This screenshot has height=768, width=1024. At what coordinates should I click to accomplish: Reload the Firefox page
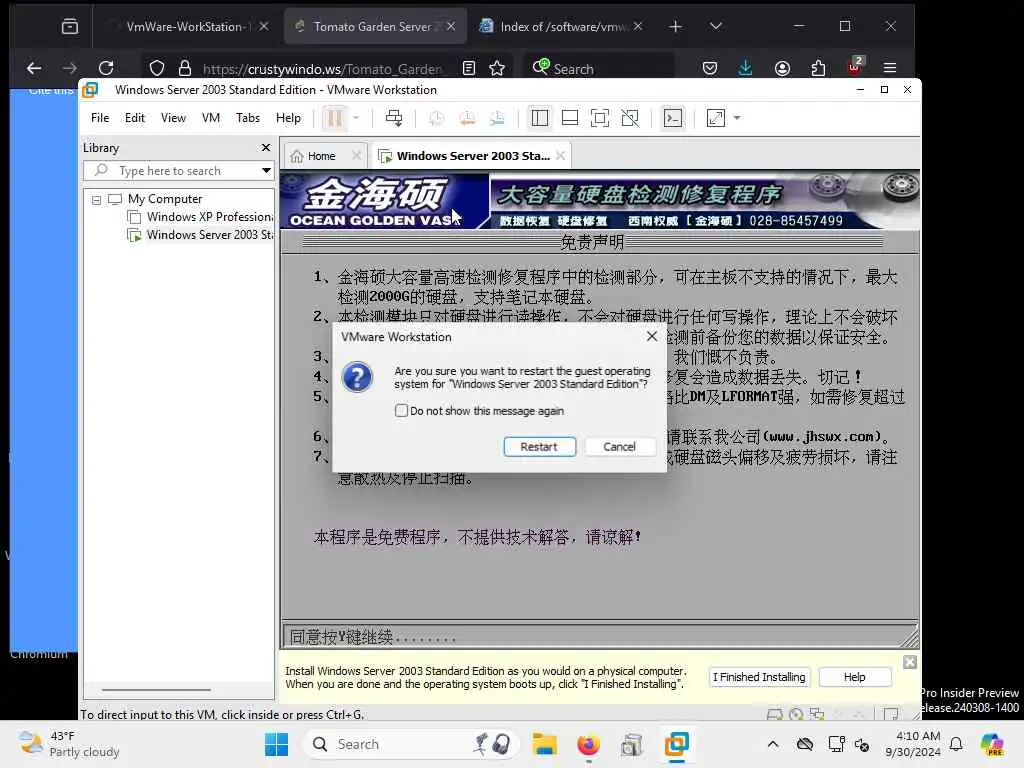(x=106, y=68)
